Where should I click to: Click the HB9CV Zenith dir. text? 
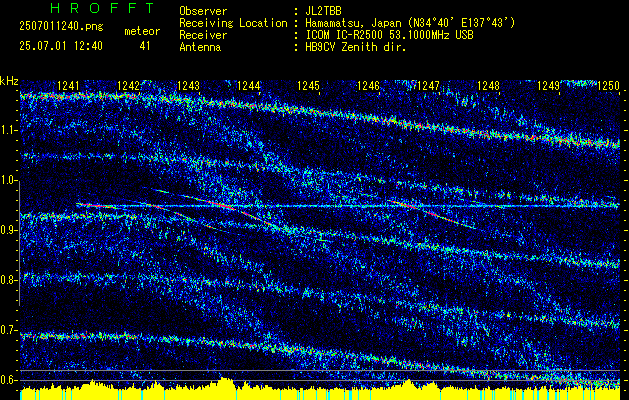[355, 47]
